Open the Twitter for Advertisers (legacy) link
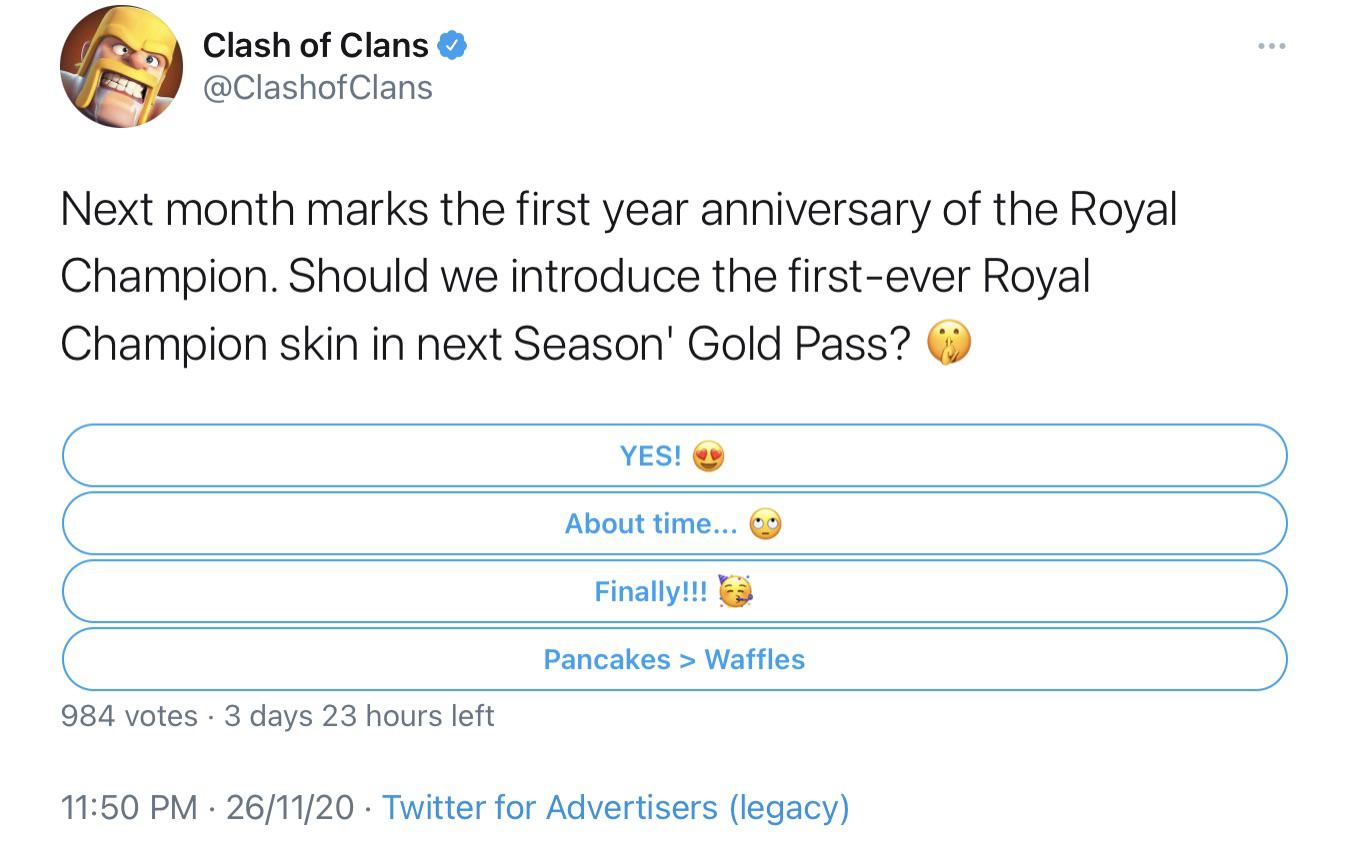The height and width of the screenshot is (855, 1353). (x=615, y=807)
